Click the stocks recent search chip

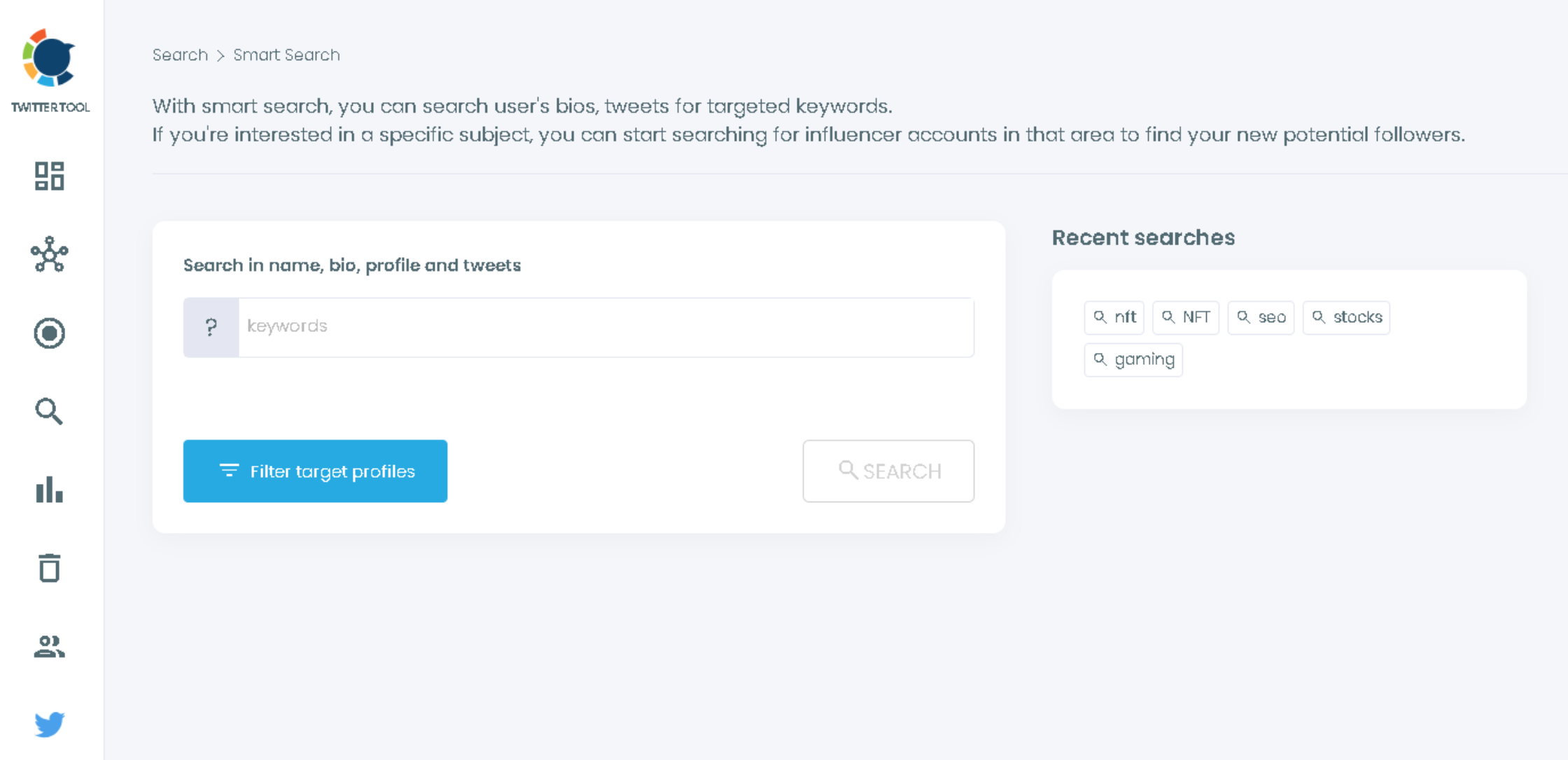tap(1346, 317)
